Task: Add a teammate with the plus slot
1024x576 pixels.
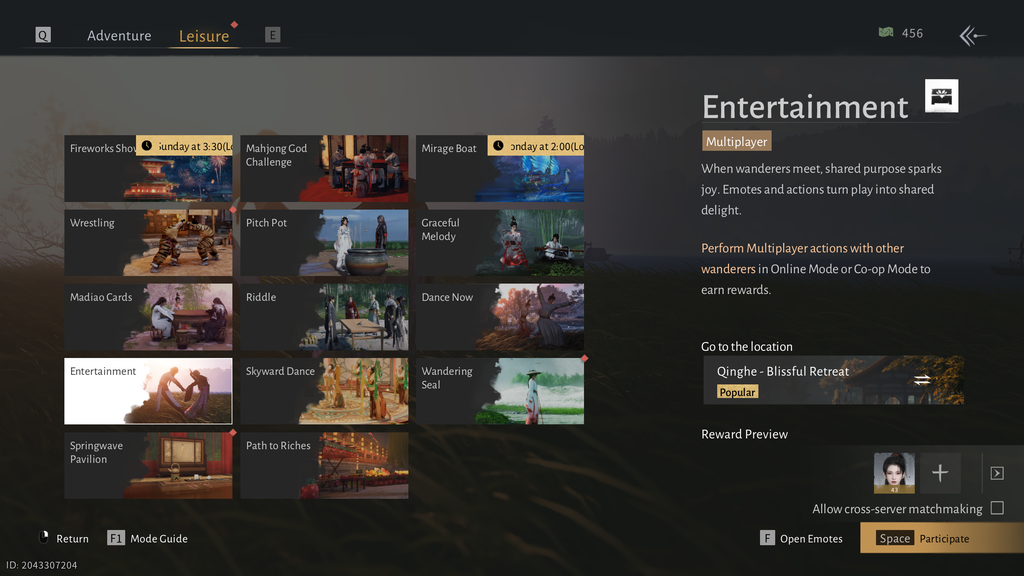Action: [940, 473]
